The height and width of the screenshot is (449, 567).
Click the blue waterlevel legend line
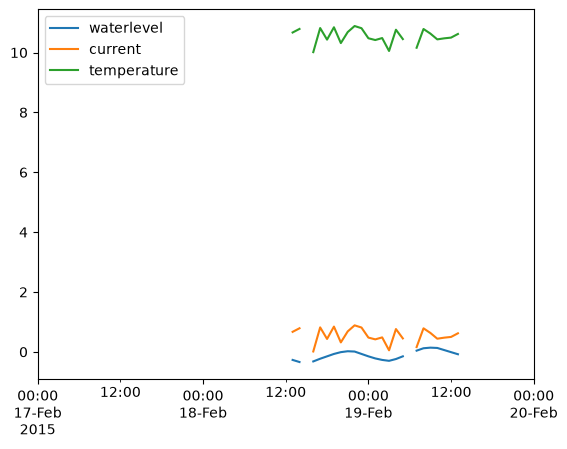64,28
